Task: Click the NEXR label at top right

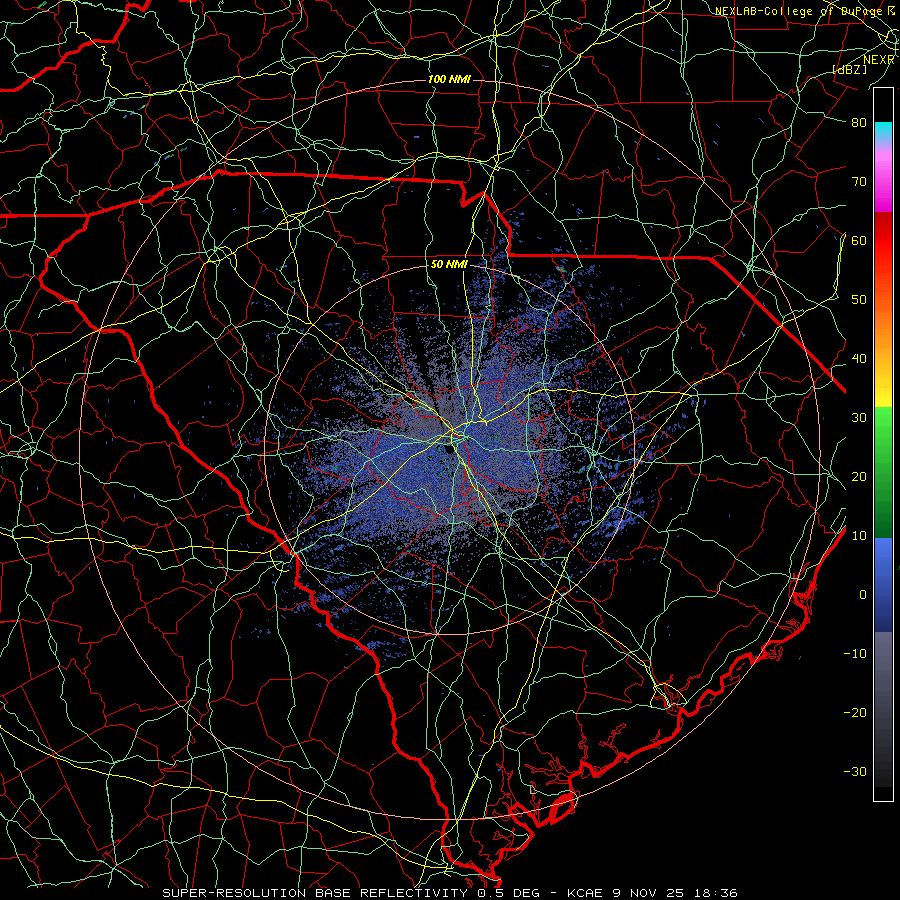Action: pos(878,60)
